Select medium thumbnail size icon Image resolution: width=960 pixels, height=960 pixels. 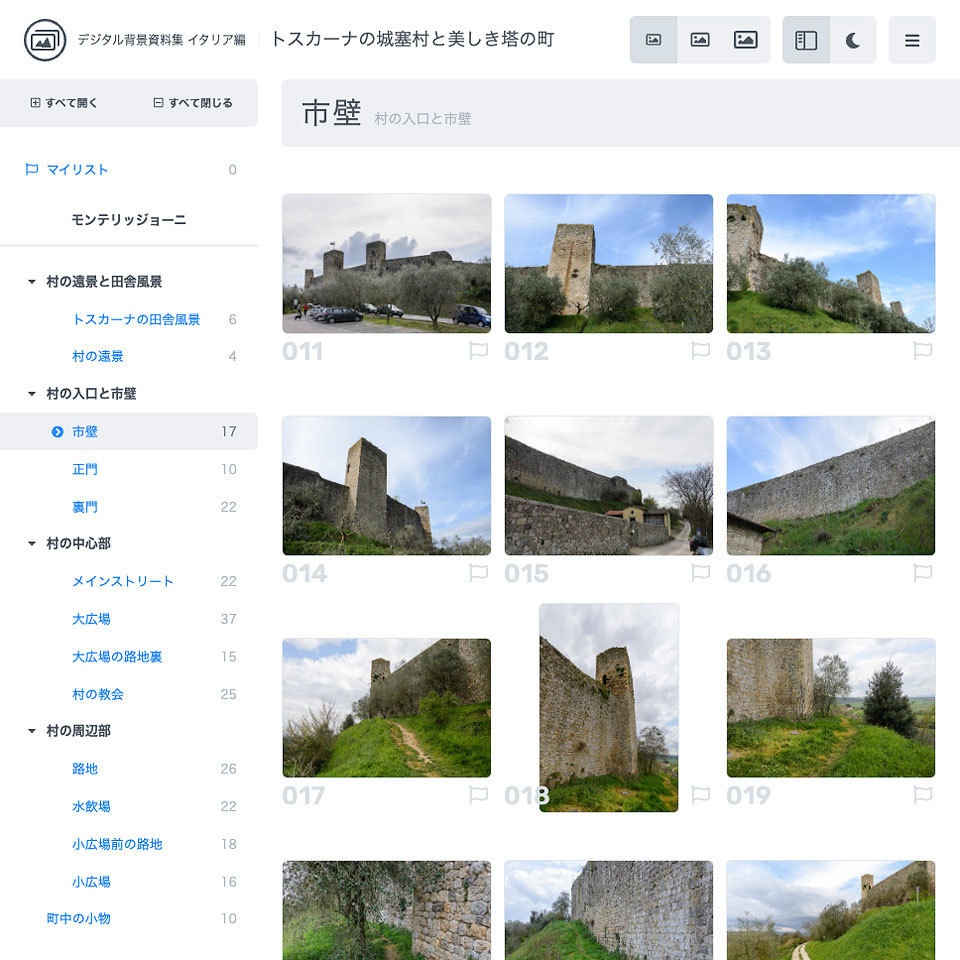[x=700, y=40]
